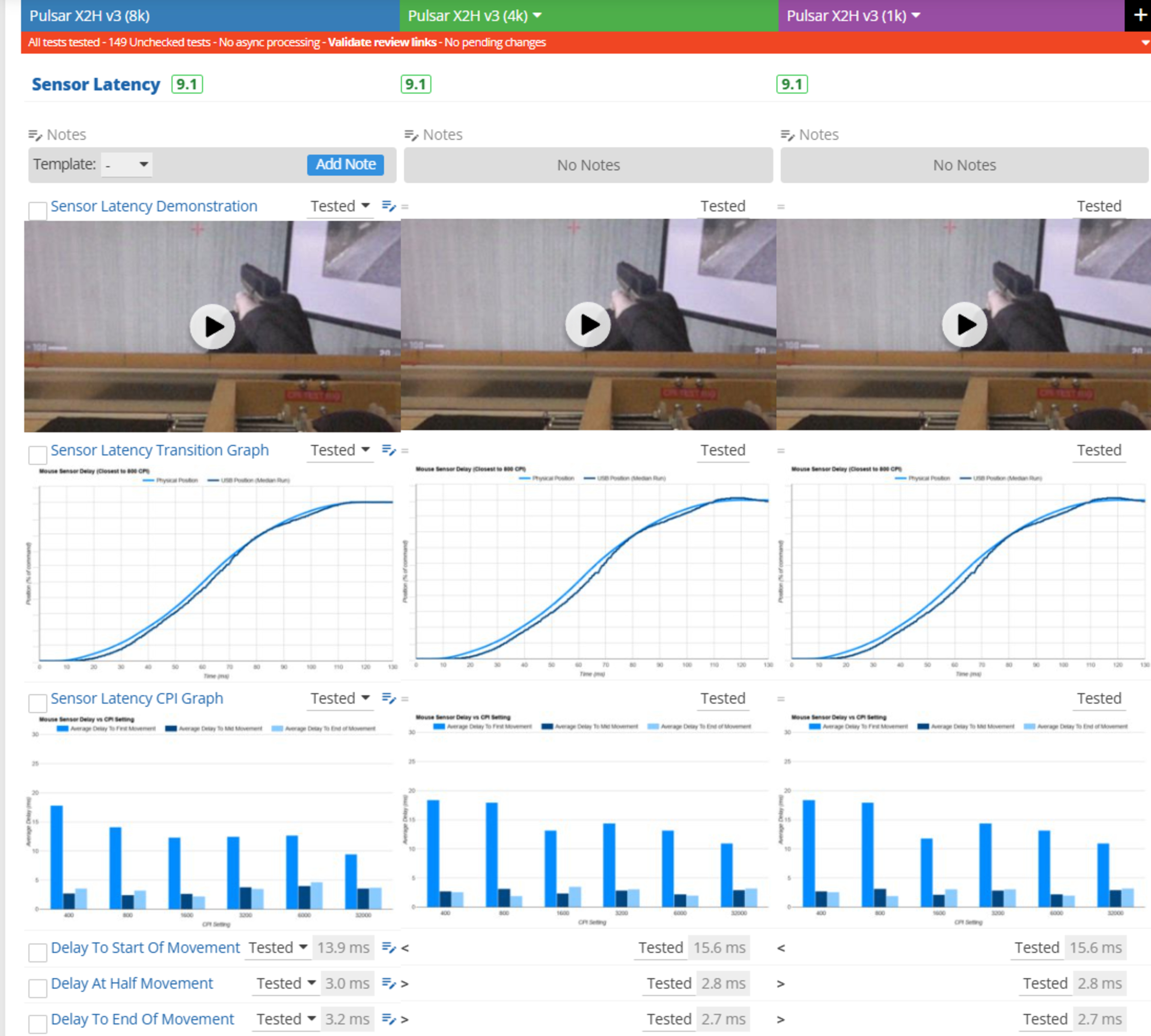Image resolution: width=1151 pixels, height=1036 pixels.
Task: Check the Sensor Latency CPI Graph checkbox
Action: [x=37, y=703]
